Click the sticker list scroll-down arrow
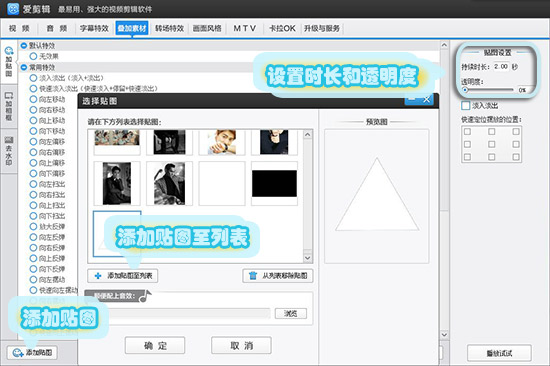550x366 pixels. [x=308, y=258]
